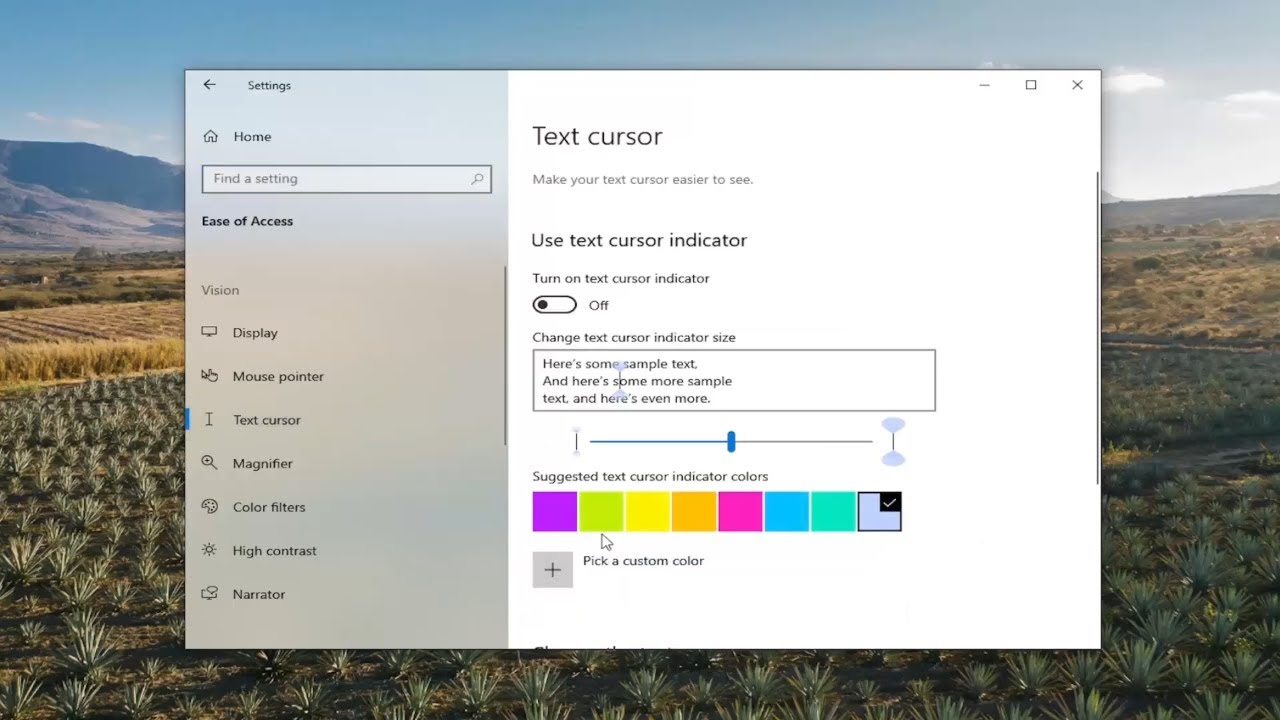Select the checked light blue color swatch

pyautogui.click(x=880, y=511)
